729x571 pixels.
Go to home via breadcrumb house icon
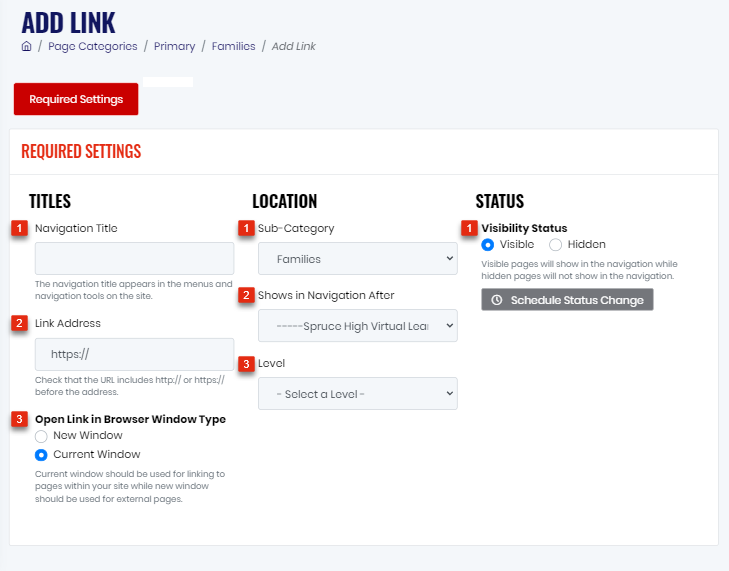(x=27, y=46)
